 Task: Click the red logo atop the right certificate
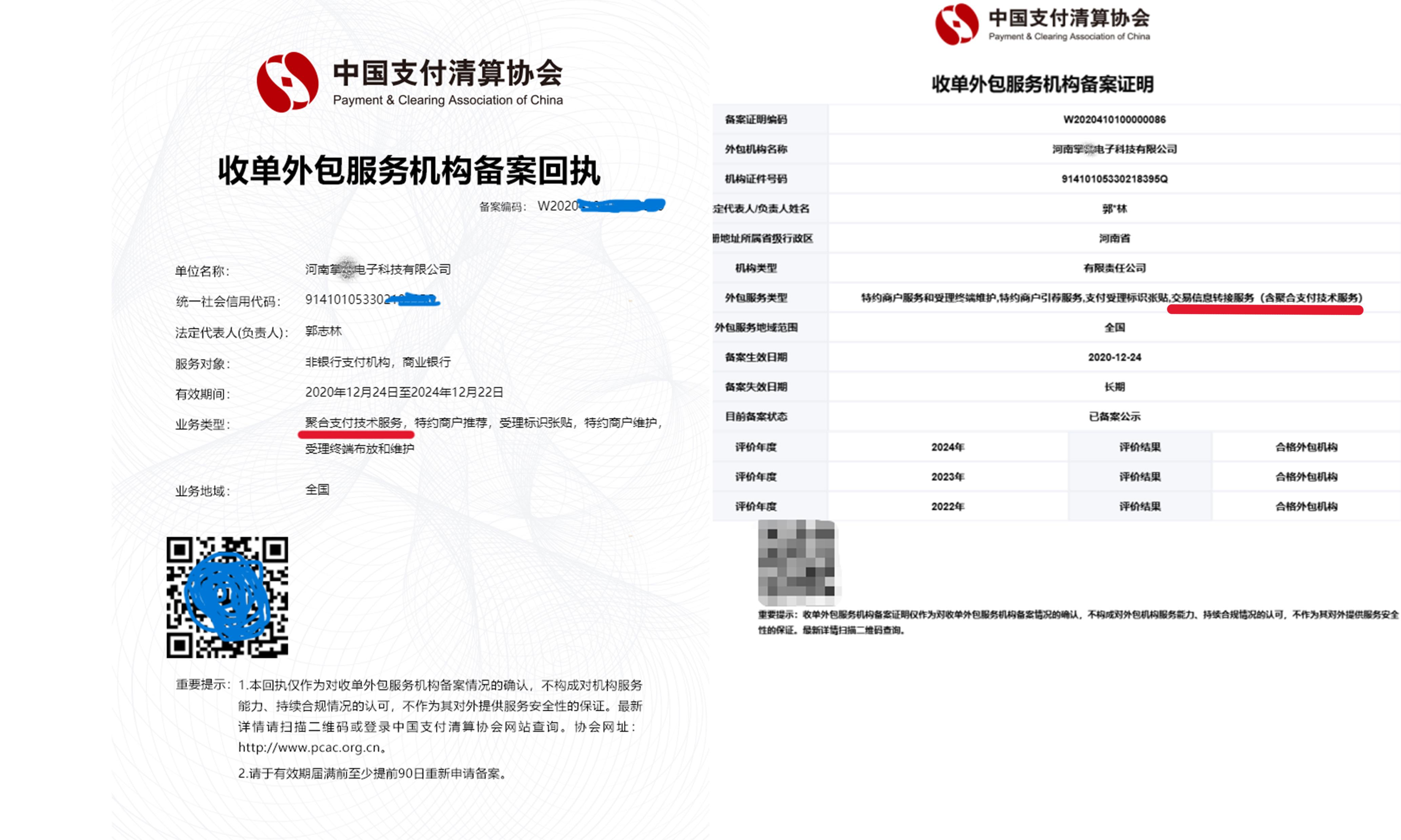coord(956,24)
